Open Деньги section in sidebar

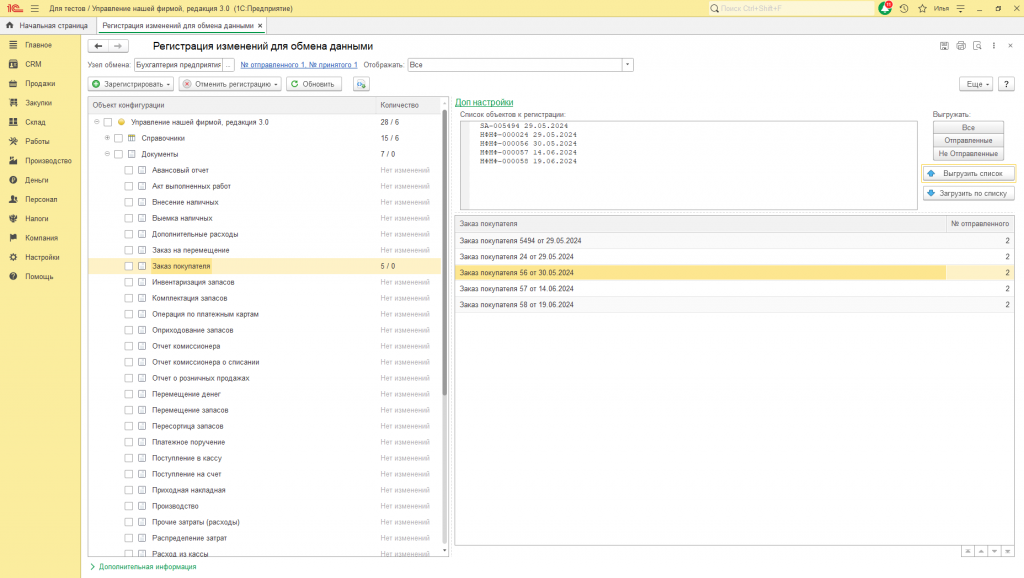click(x=37, y=180)
